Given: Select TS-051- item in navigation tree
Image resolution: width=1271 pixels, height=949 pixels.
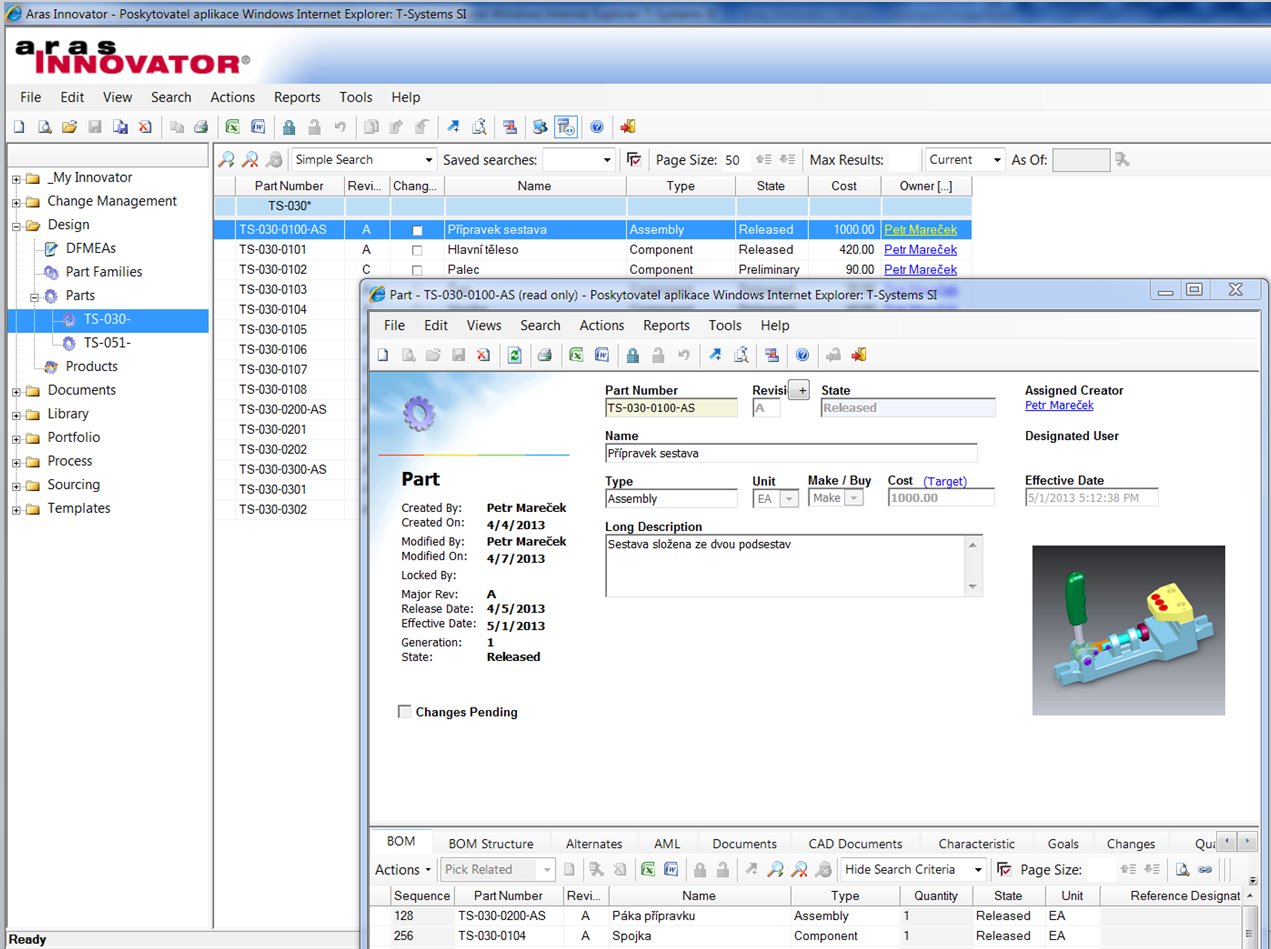Looking at the screenshot, I should (107, 343).
